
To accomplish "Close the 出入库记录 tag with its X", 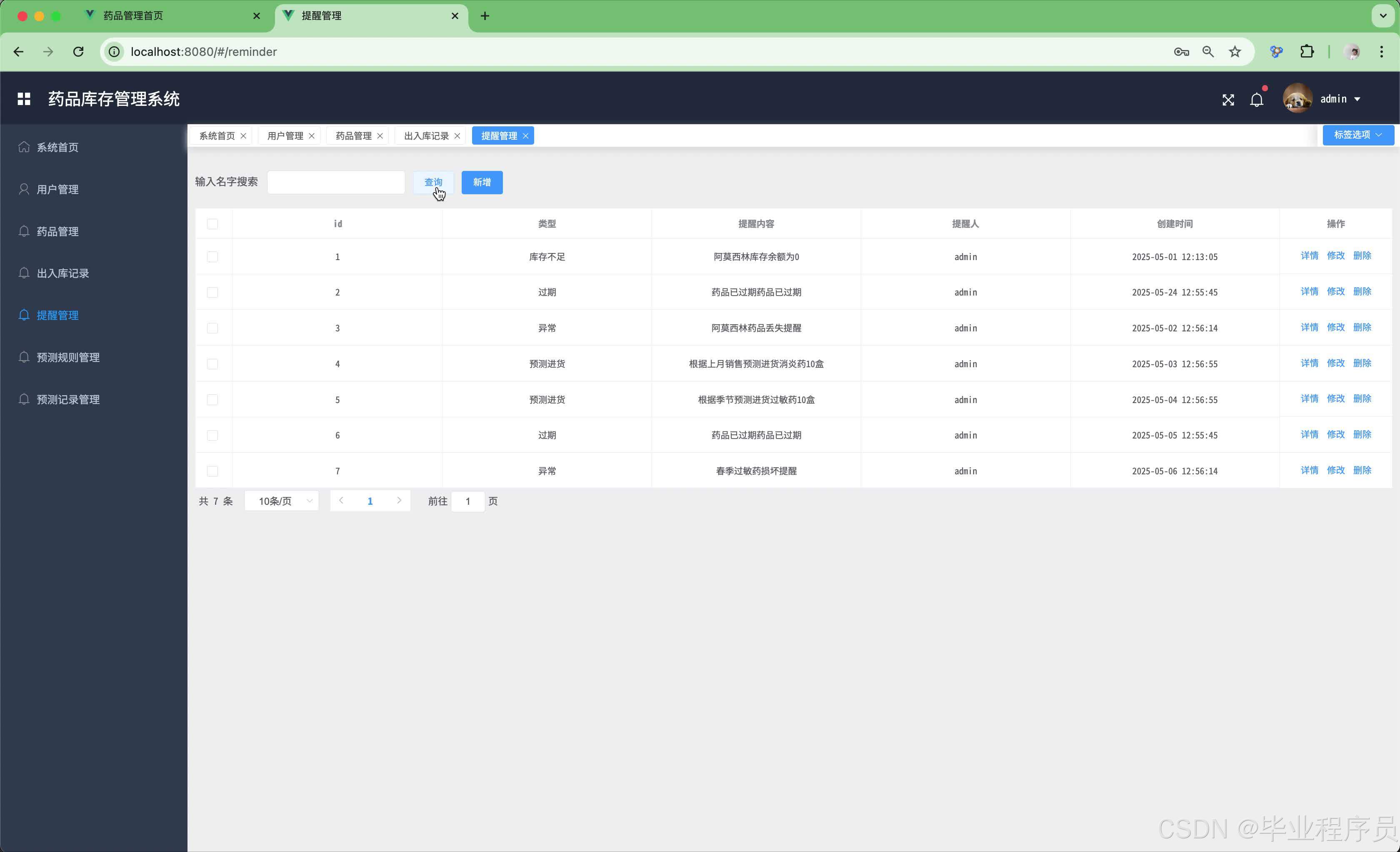I will coord(457,136).
